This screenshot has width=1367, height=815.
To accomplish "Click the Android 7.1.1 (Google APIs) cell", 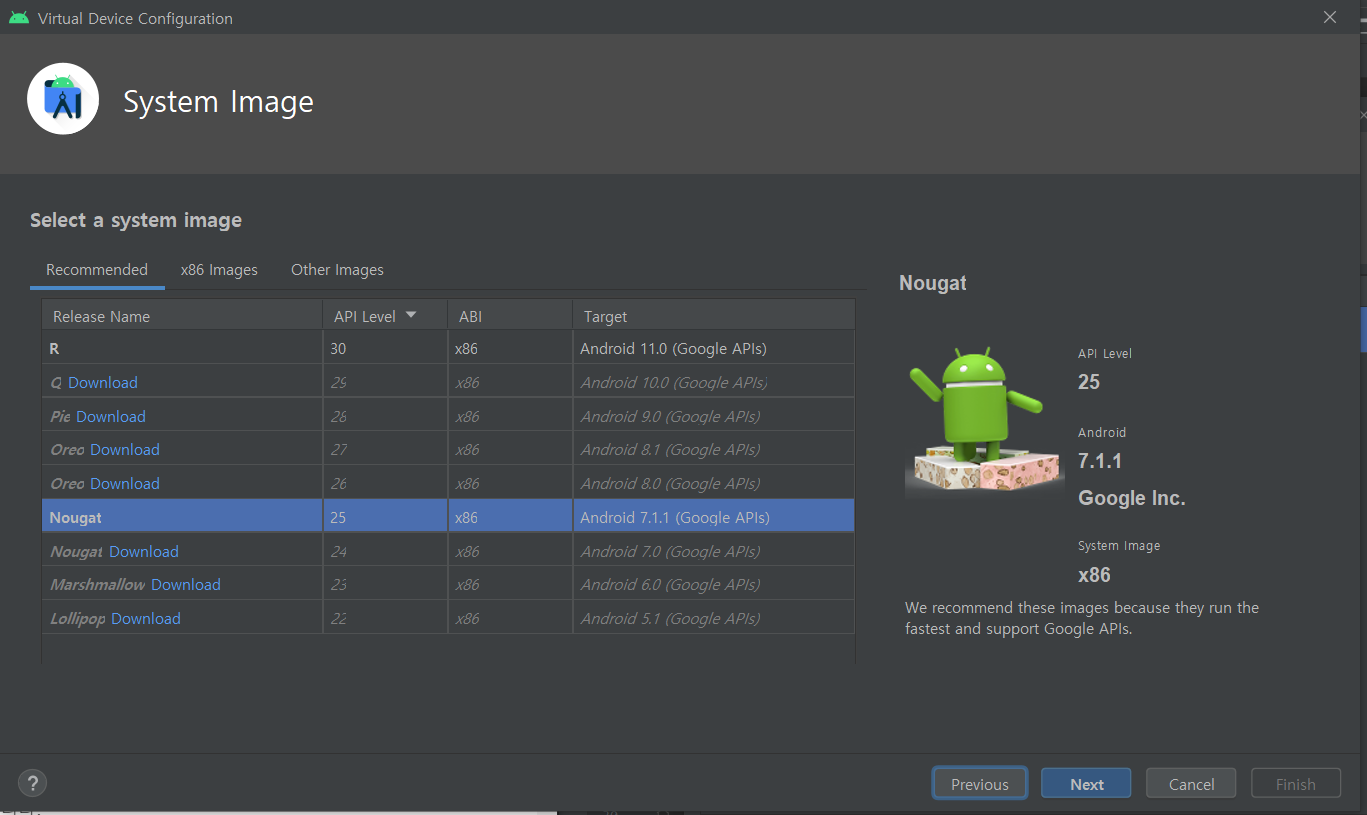I will click(x=714, y=517).
